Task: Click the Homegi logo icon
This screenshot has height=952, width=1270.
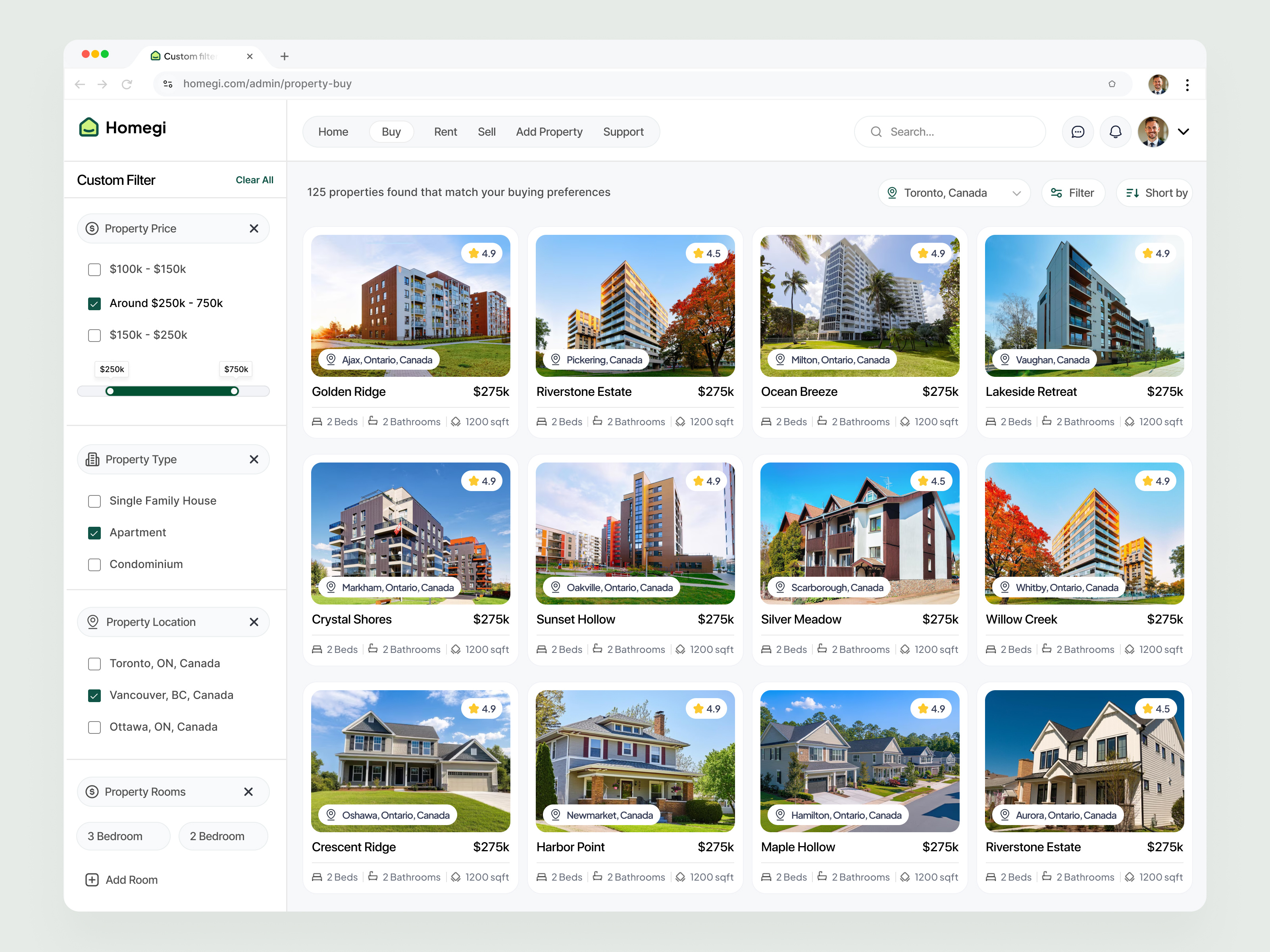Action: [89, 127]
